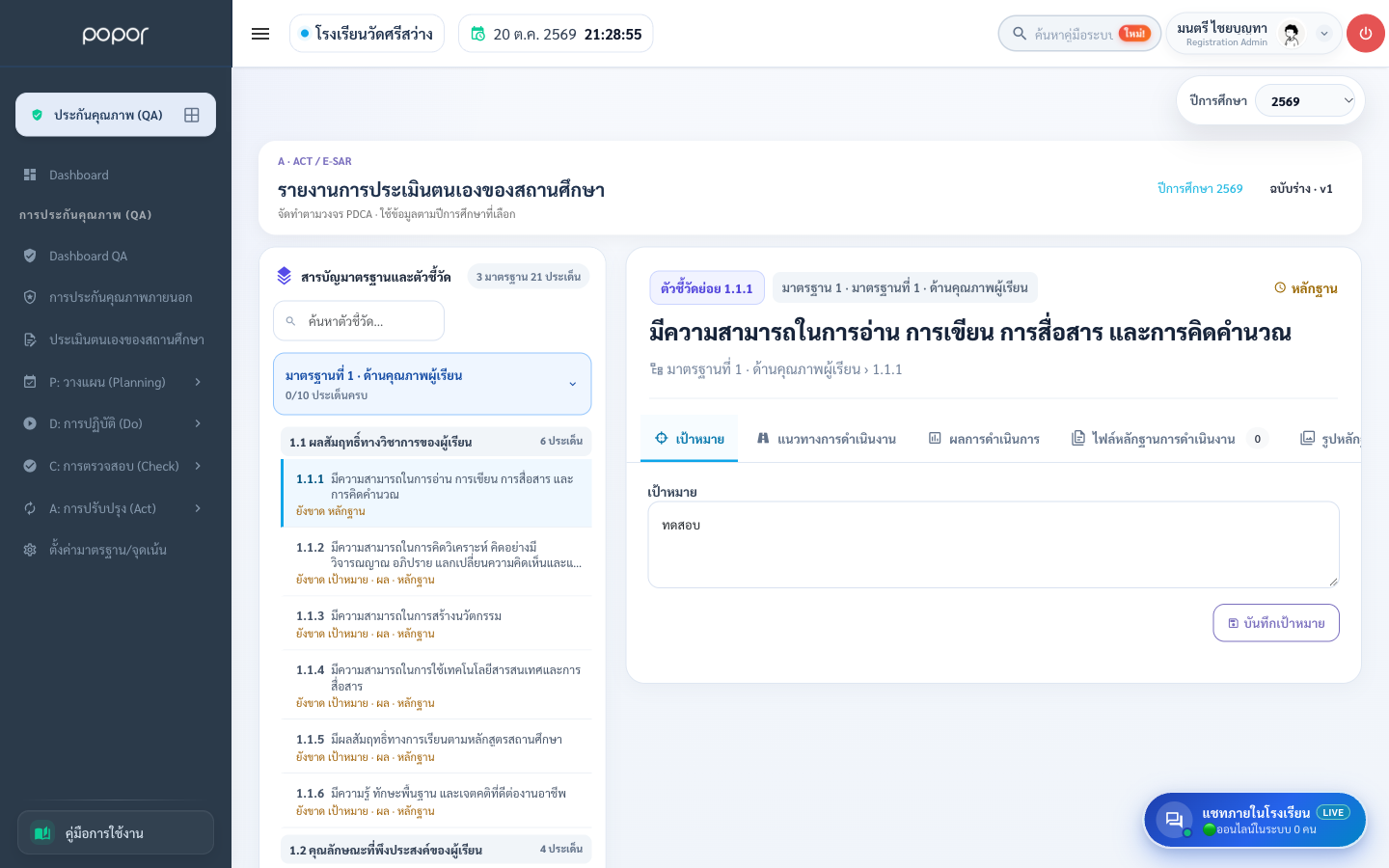Switch to แนวทางการดำเนินงาน tab

[x=827, y=439]
